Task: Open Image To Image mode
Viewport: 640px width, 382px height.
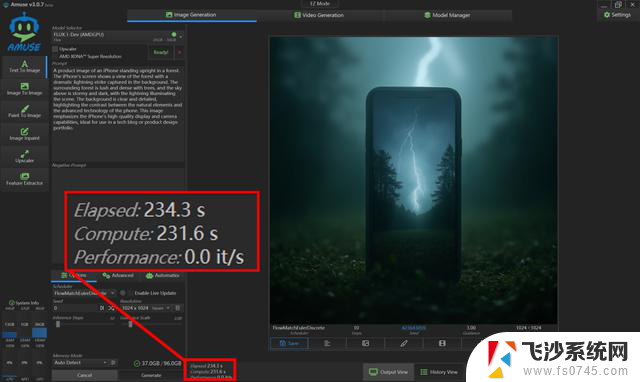Action: pos(24,89)
